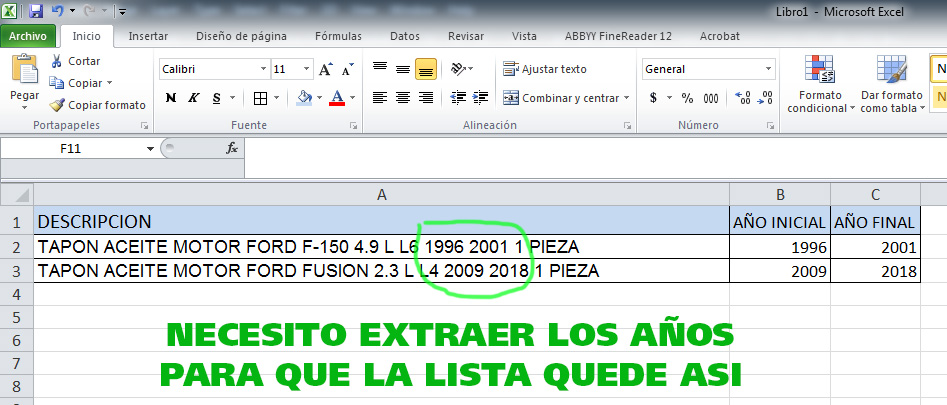
Task: Click decrease indent icon
Action: click(x=458, y=98)
